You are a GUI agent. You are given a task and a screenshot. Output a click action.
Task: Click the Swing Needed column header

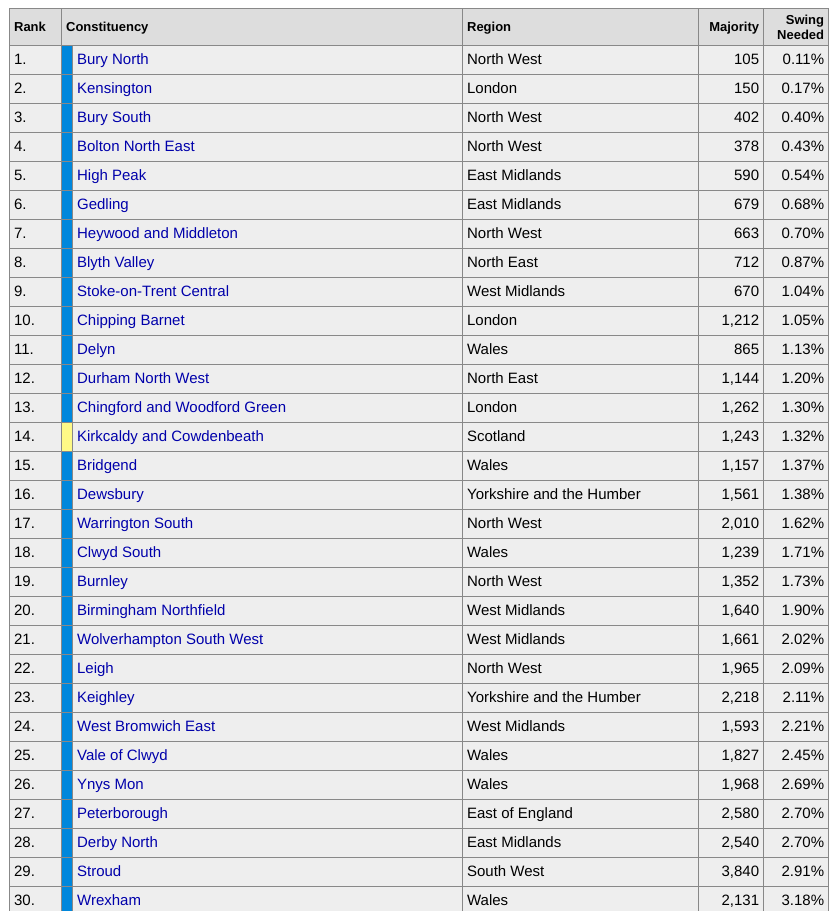pyautogui.click(x=796, y=27)
